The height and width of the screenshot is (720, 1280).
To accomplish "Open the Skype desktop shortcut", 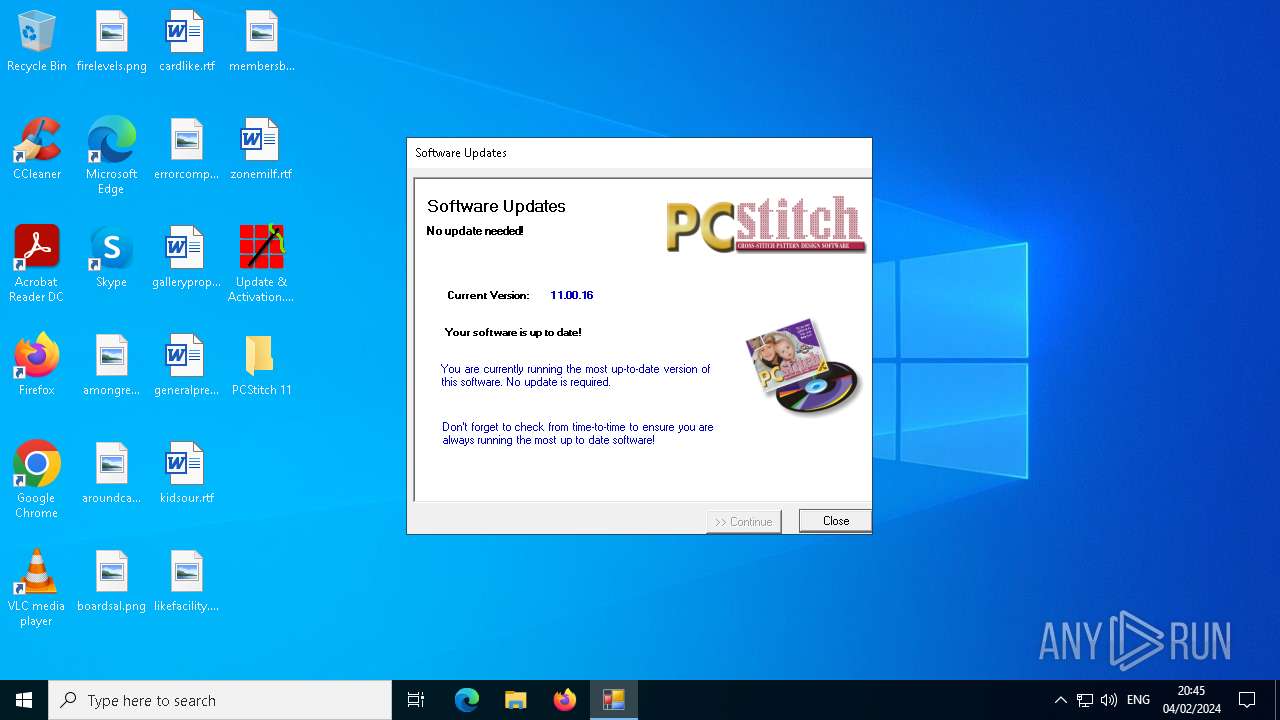I will coord(112,258).
